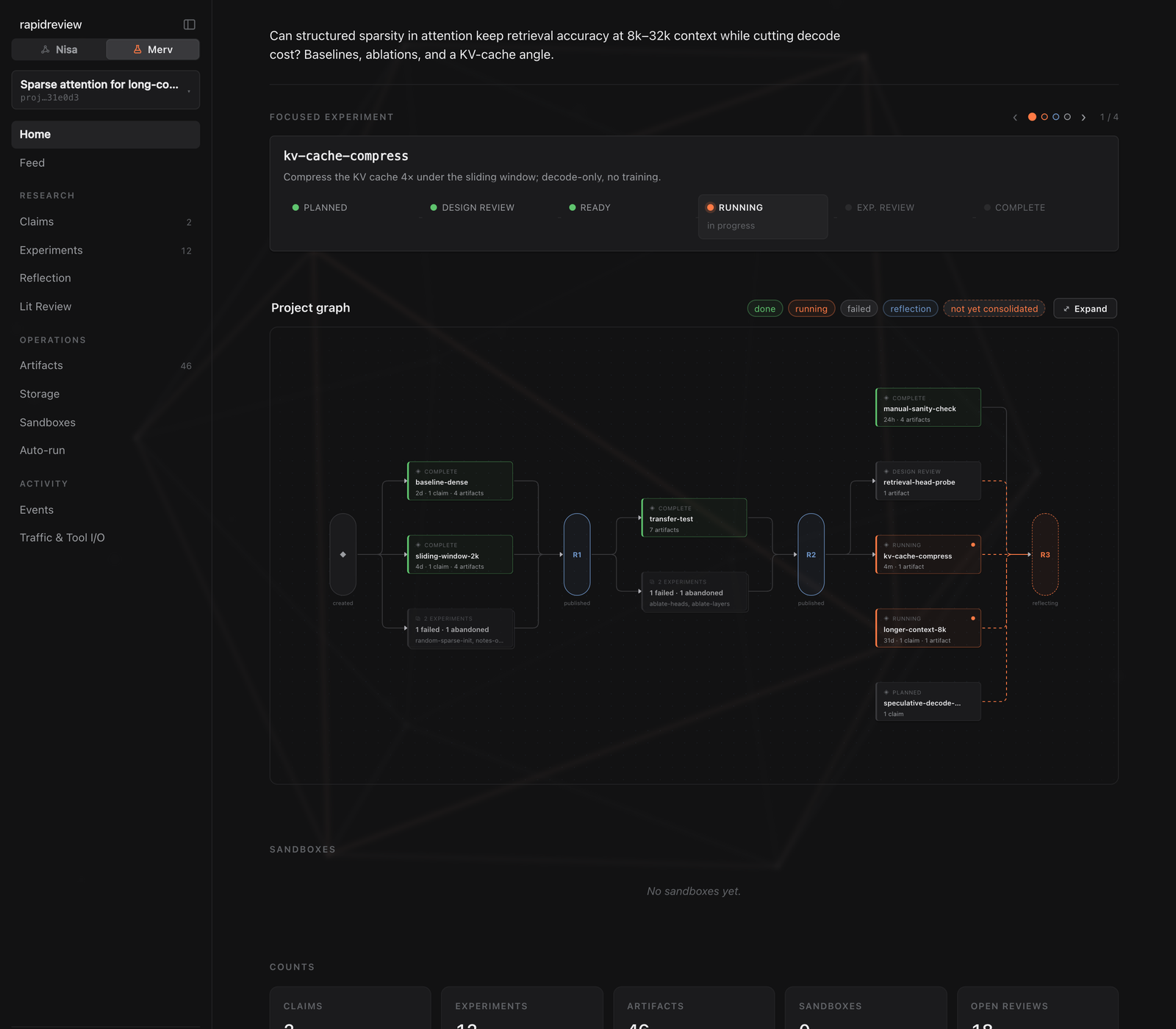Open Events page
Screen dimensions: 1176x1029
[106, 510]
